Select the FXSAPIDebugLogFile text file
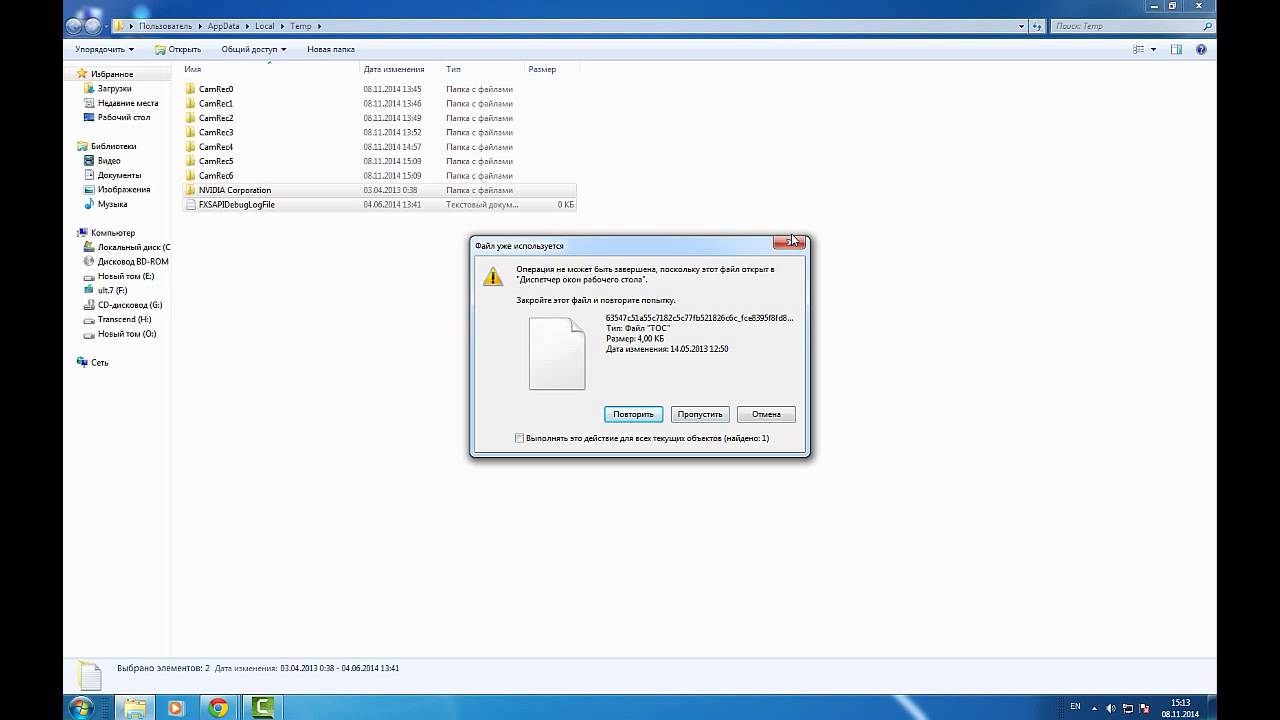The image size is (1280, 720). pos(236,205)
